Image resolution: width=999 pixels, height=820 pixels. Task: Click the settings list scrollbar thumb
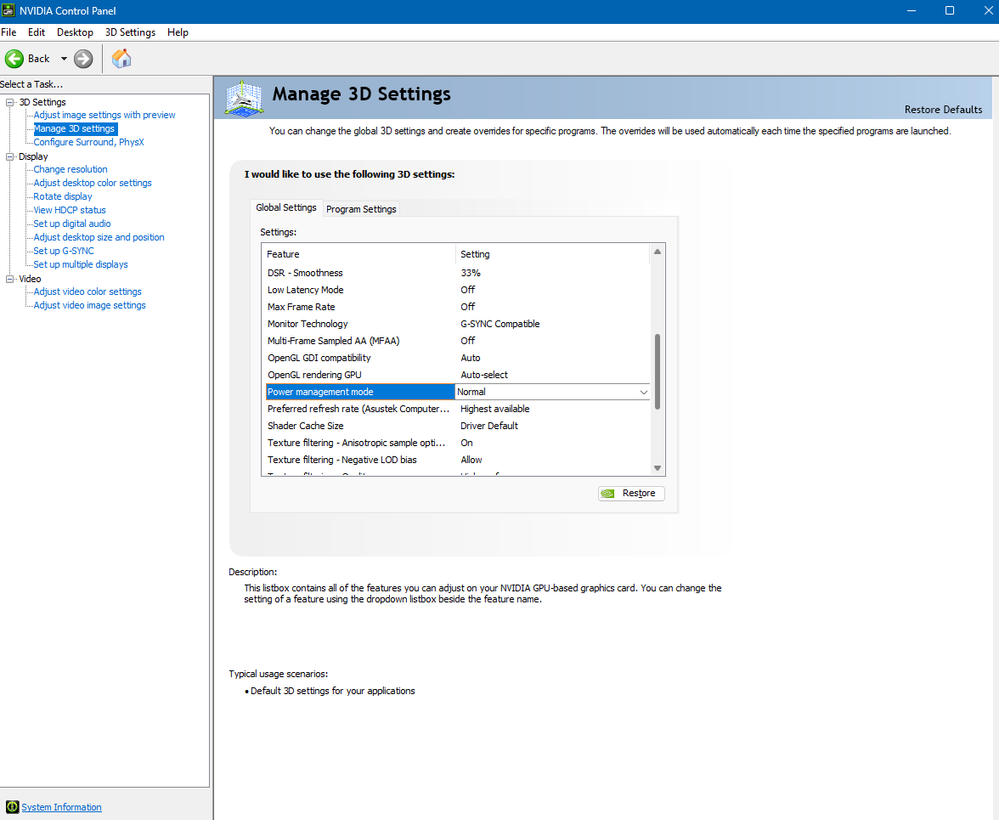click(x=658, y=371)
